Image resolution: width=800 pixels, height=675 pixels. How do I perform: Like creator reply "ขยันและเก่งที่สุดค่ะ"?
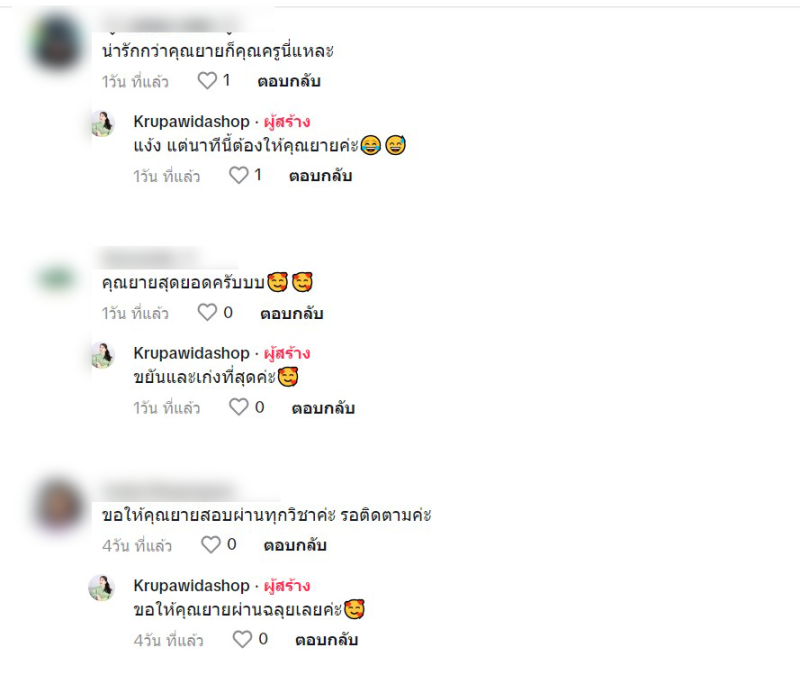pyautogui.click(x=239, y=407)
